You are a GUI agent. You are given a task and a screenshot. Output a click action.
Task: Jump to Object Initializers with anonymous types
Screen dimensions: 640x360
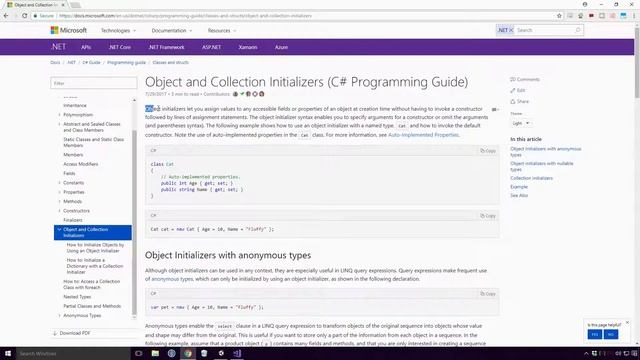coord(545,152)
